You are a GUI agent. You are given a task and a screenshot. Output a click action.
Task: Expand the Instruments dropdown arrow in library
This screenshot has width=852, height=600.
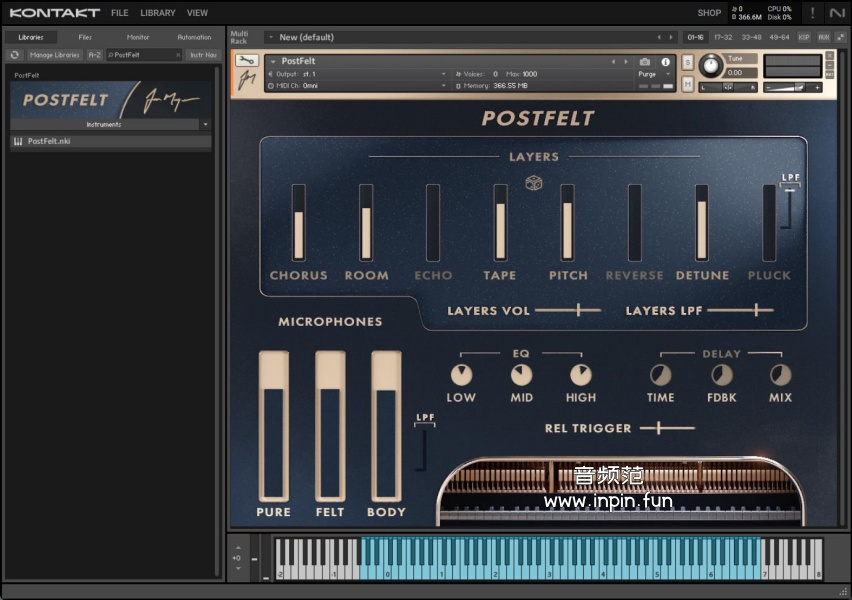pyautogui.click(x=205, y=125)
